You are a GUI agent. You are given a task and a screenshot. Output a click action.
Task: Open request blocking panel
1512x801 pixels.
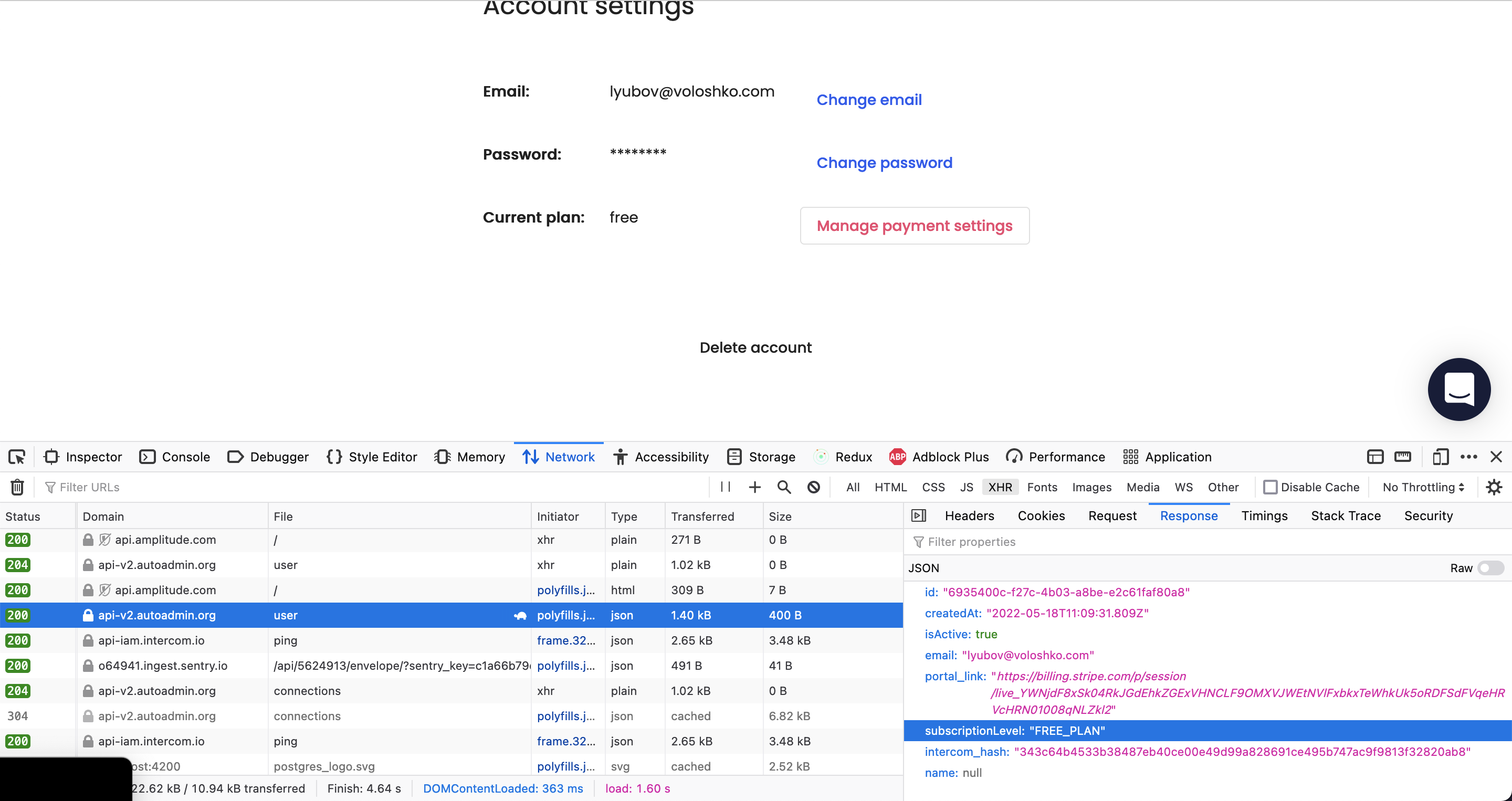point(814,487)
